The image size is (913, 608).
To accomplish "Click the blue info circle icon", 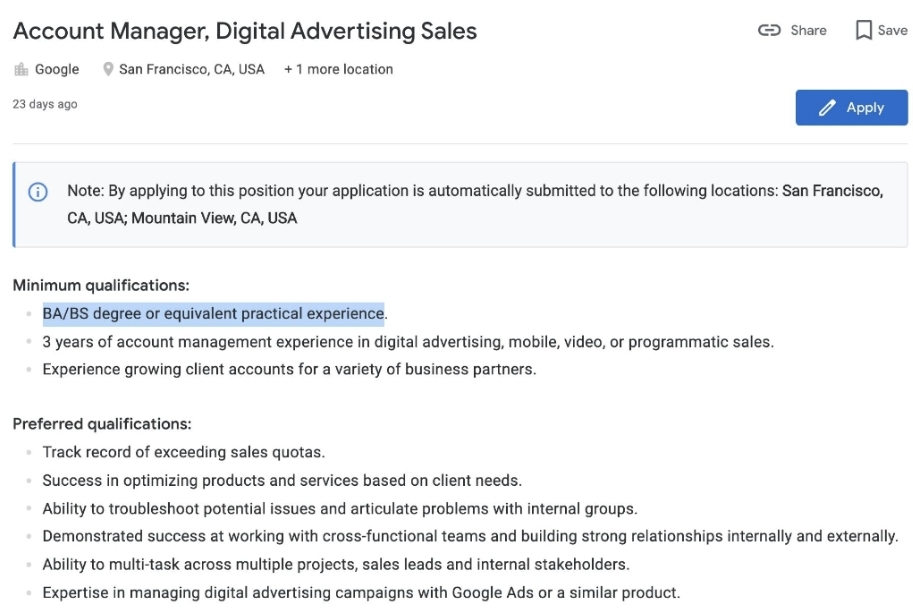I will pyautogui.click(x=38, y=192).
